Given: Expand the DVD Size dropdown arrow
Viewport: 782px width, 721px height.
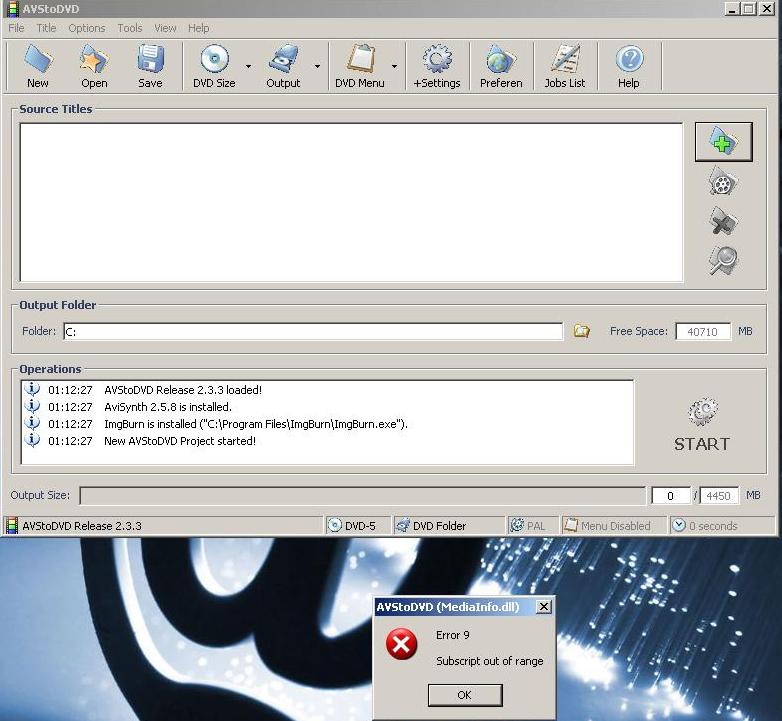Looking at the screenshot, I should 248,66.
